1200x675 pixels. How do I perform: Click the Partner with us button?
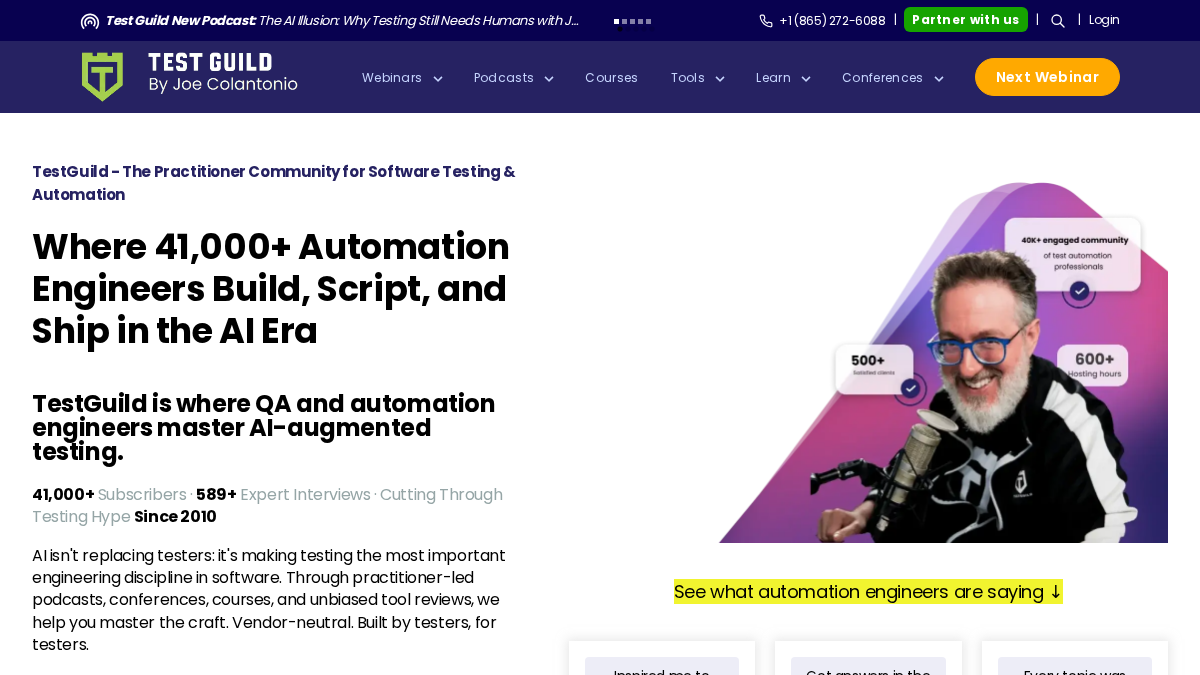[965, 20]
